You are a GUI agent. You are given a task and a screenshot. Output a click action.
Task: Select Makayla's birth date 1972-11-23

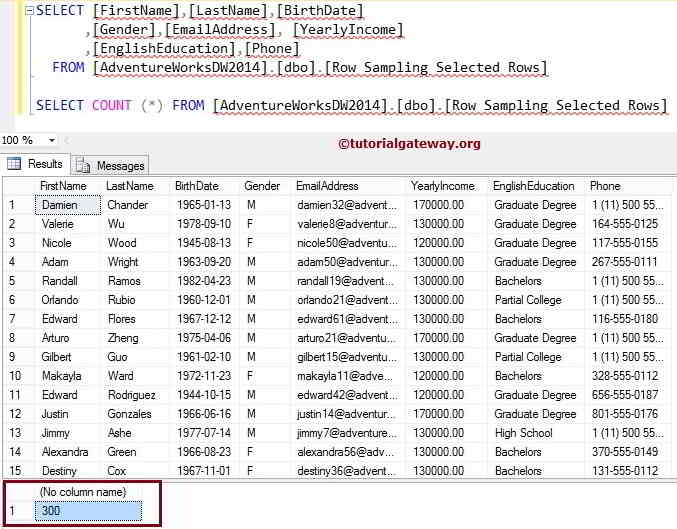tap(203, 376)
